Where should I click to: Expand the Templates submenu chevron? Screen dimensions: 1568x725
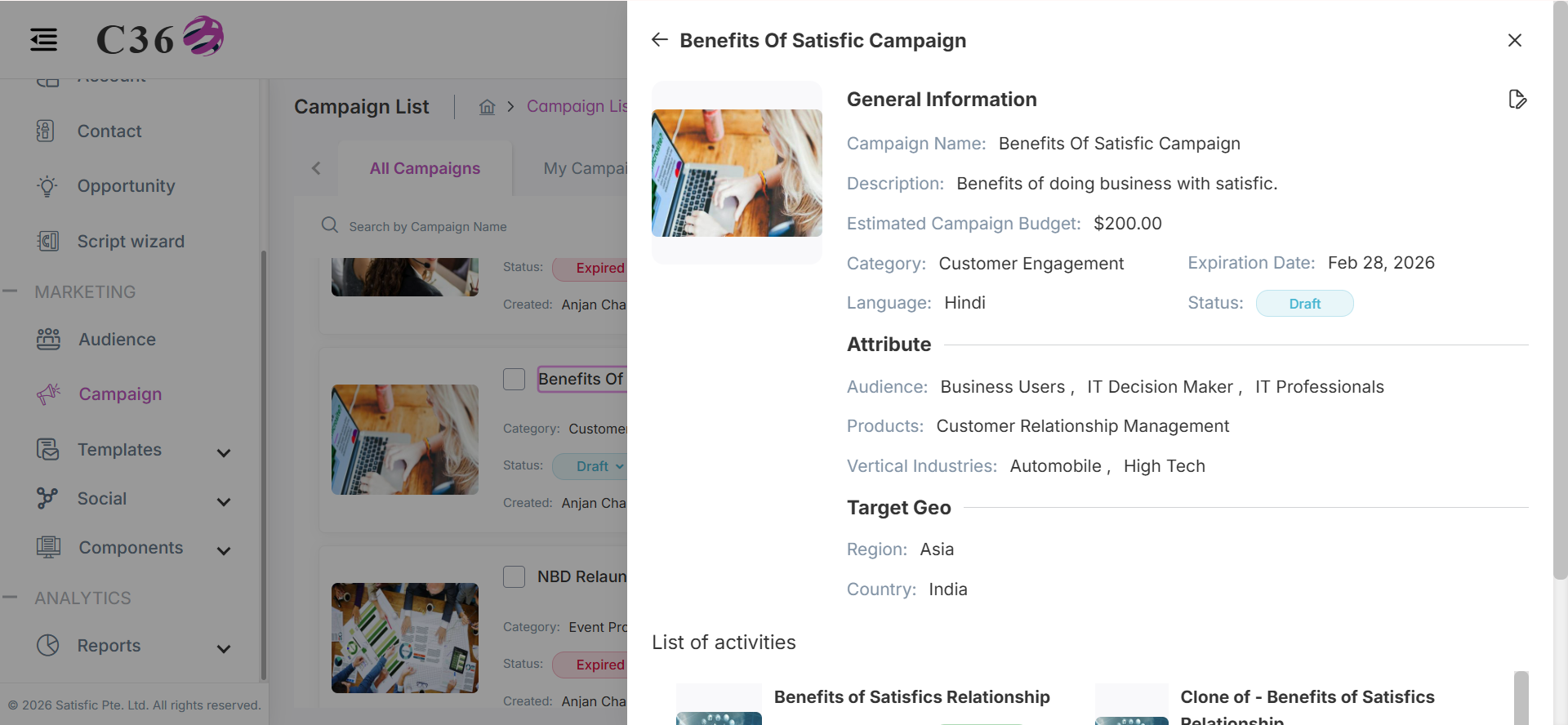(x=224, y=452)
